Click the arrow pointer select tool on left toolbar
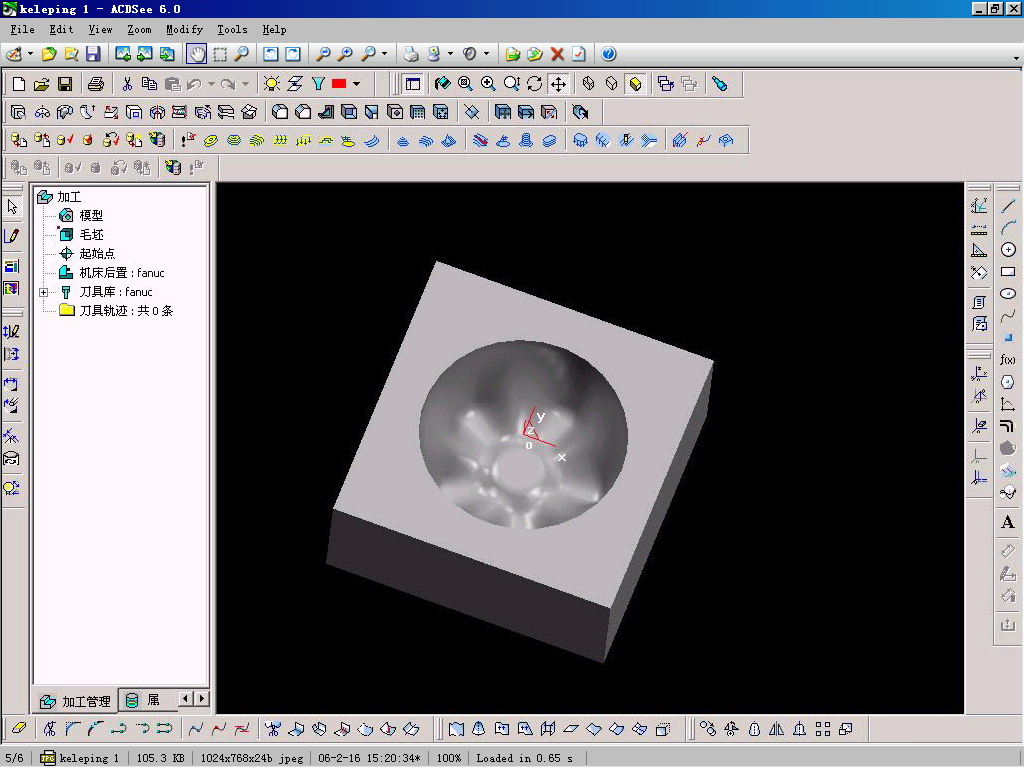 tap(12, 206)
